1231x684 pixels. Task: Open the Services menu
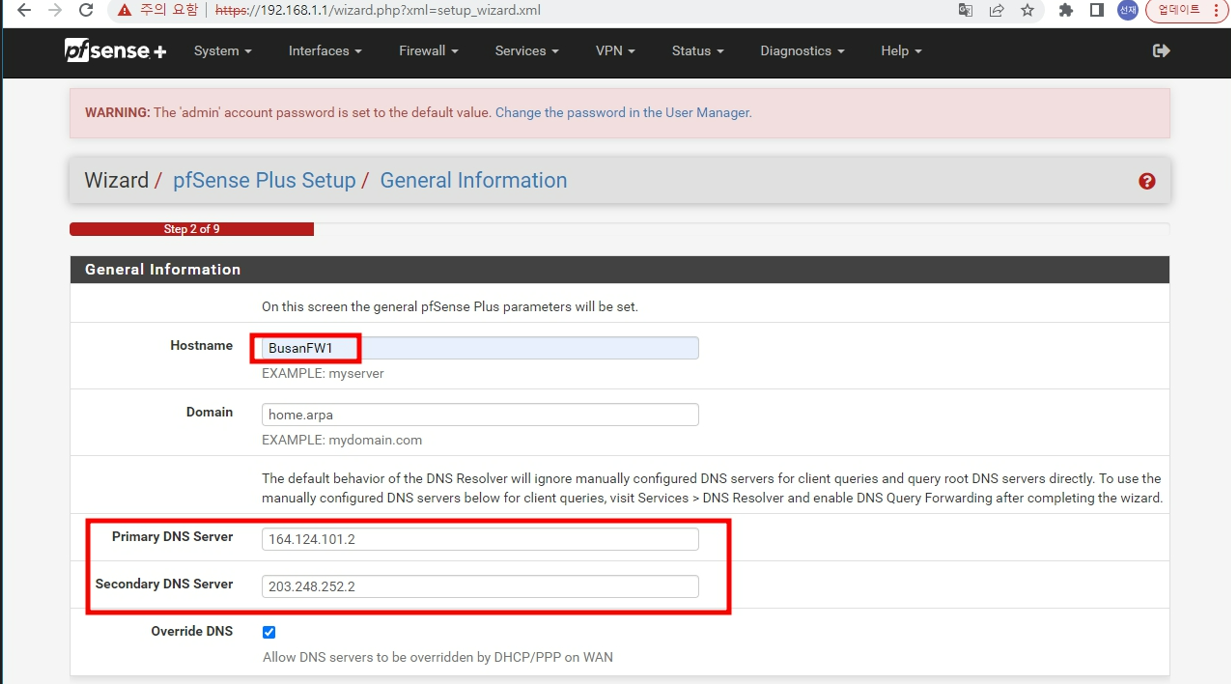(x=526, y=51)
